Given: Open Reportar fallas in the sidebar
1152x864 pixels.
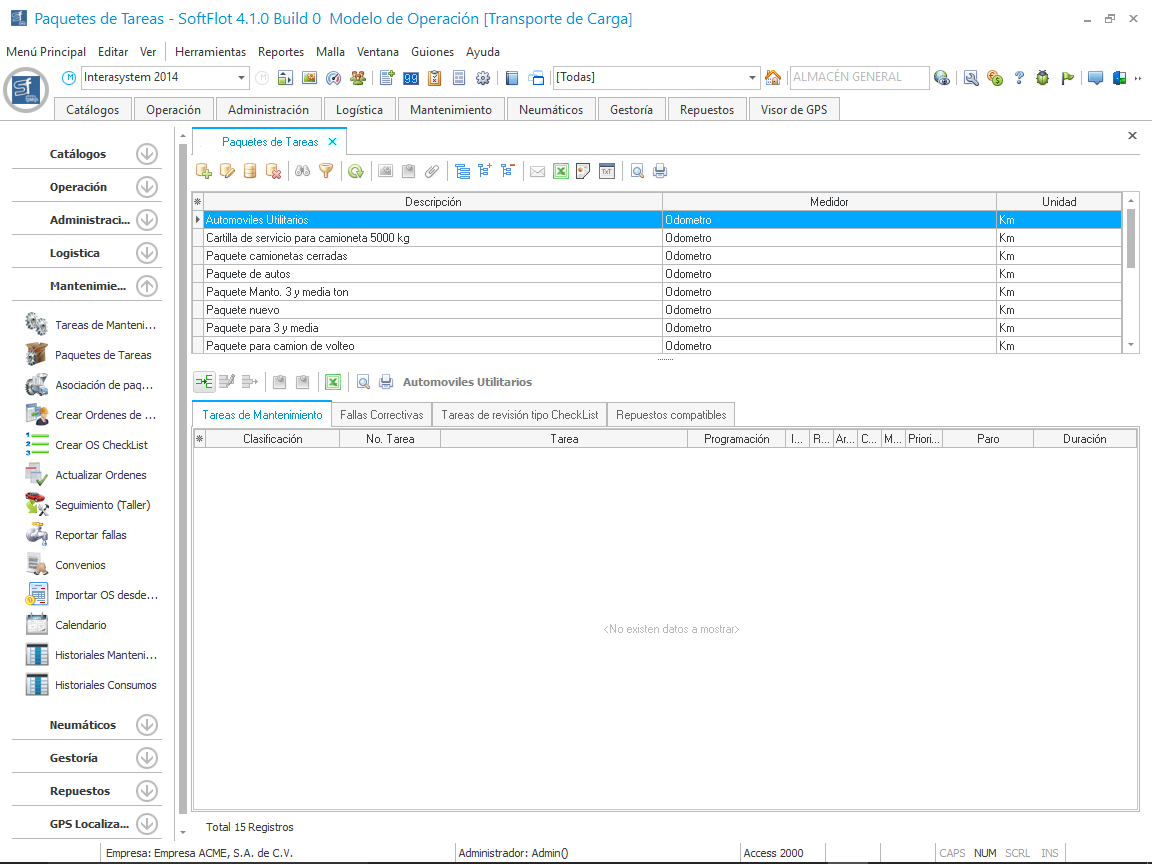Looking at the screenshot, I should pos(90,535).
